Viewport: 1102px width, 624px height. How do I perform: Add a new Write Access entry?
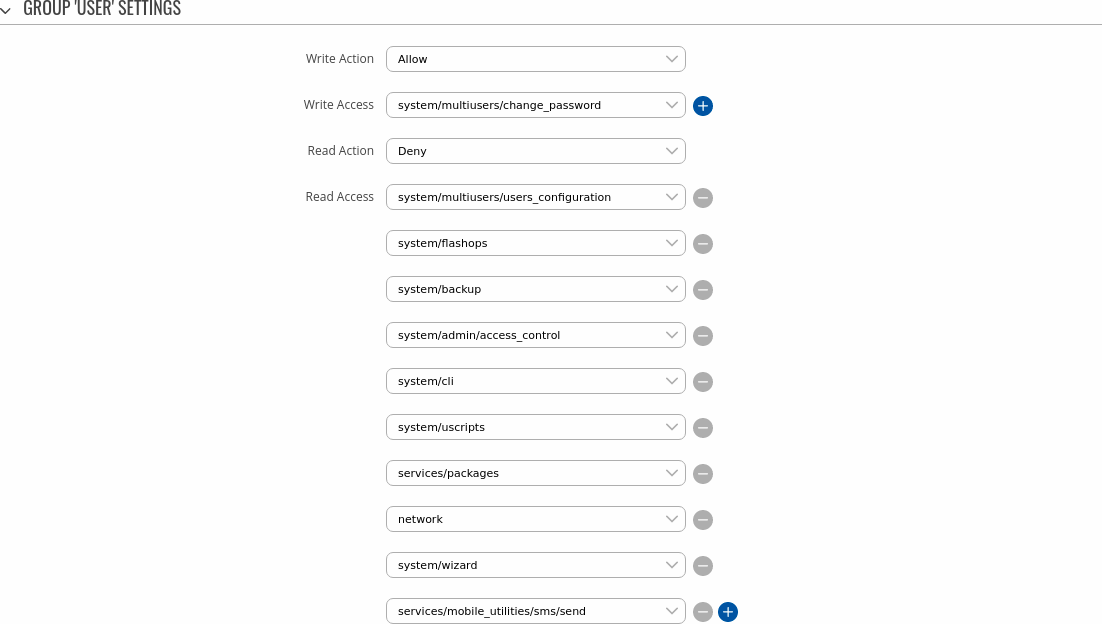pyautogui.click(x=703, y=106)
